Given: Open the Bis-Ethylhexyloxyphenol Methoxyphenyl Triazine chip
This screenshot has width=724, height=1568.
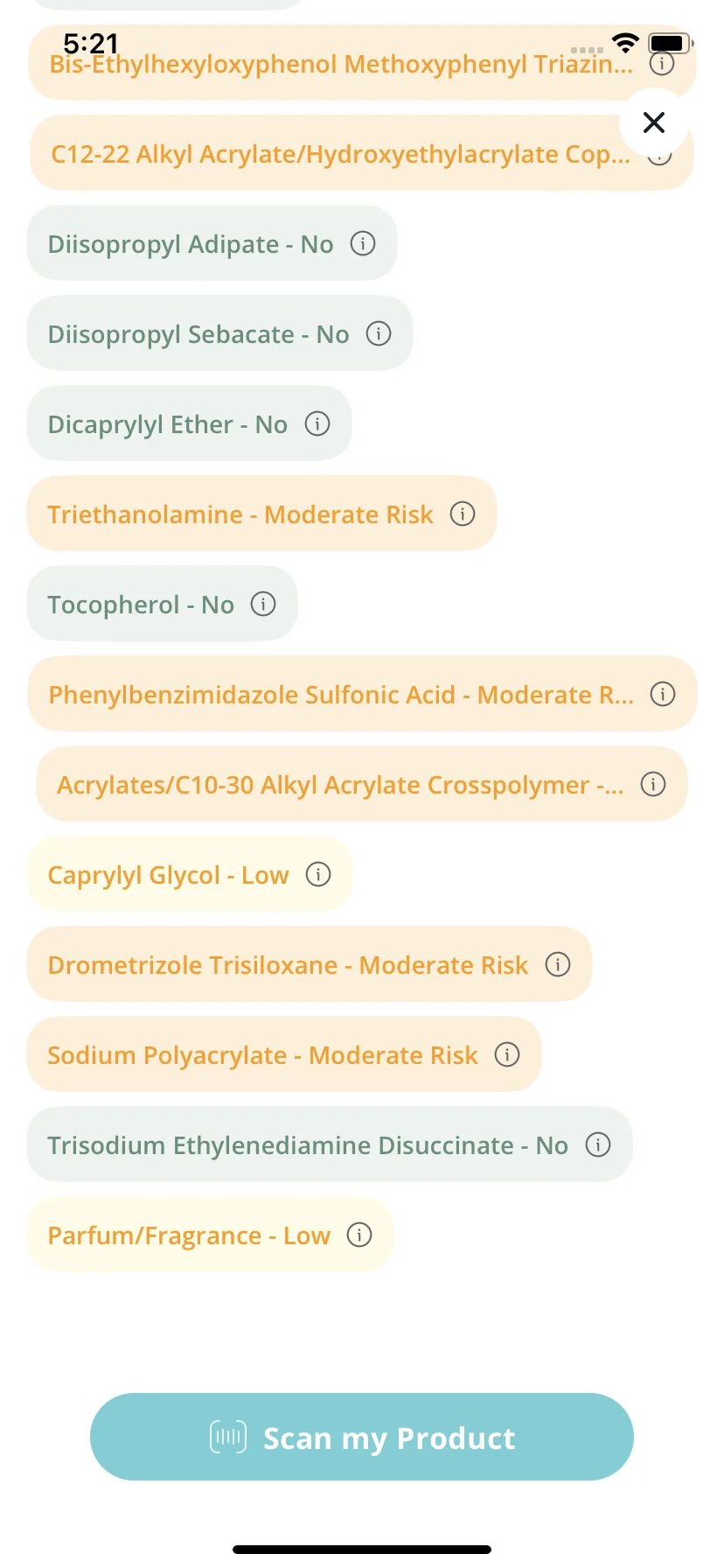Looking at the screenshot, I should (x=362, y=63).
